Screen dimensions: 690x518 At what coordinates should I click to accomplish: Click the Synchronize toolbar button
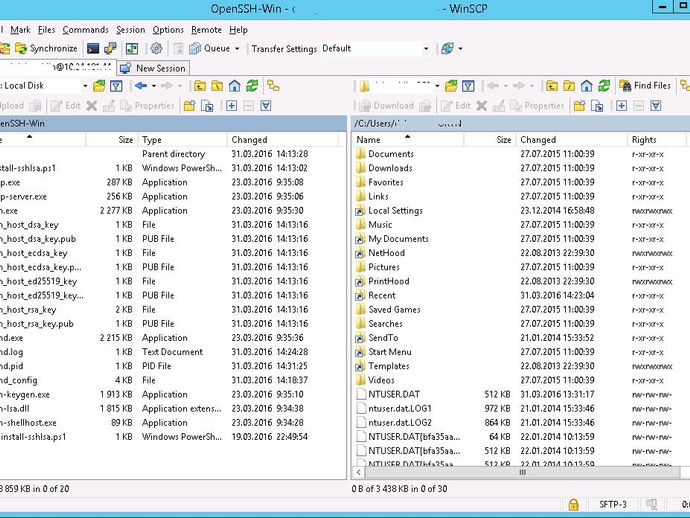click(x=46, y=48)
